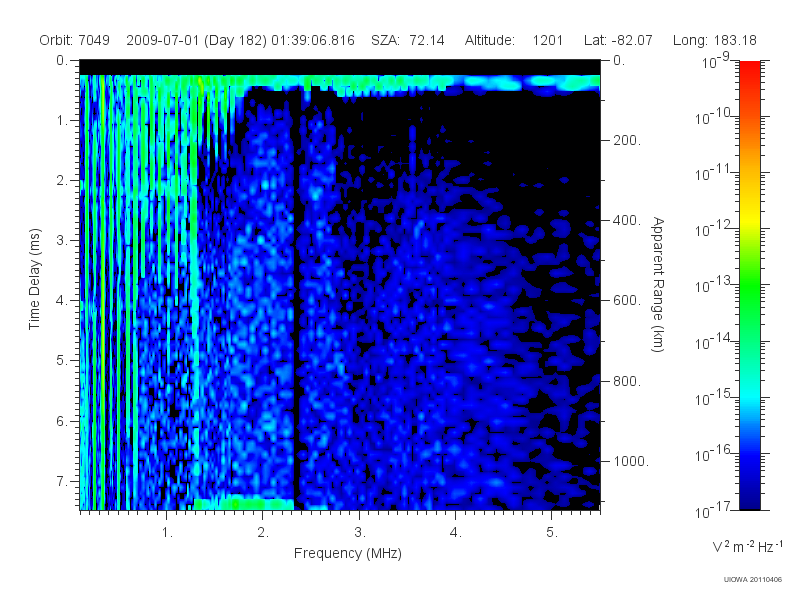This screenshot has height=600, width=800.
Task: Click the color bar label at ten to the minus seventeen
Action: point(714,510)
